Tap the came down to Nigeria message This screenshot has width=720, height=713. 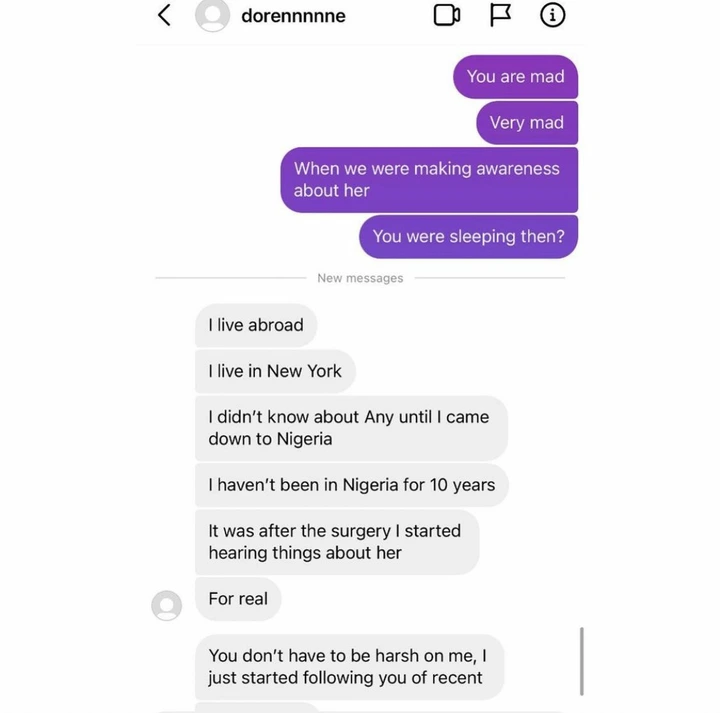click(x=351, y=428)
